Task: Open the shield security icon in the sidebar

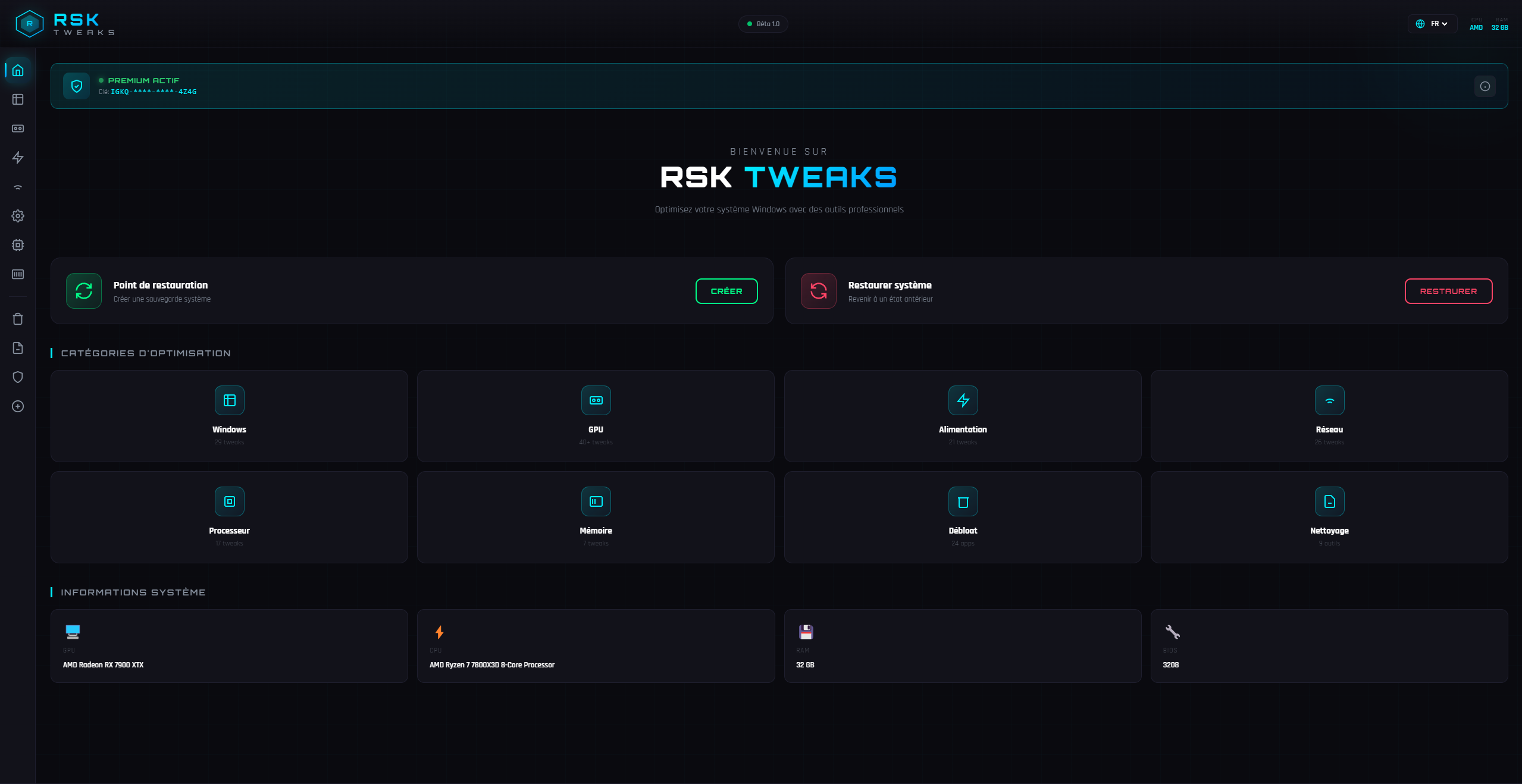Action: [18, 377]
